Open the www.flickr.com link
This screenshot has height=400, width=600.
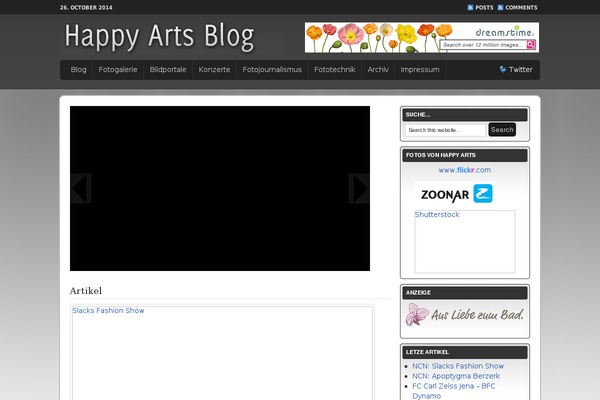(465, 170)
